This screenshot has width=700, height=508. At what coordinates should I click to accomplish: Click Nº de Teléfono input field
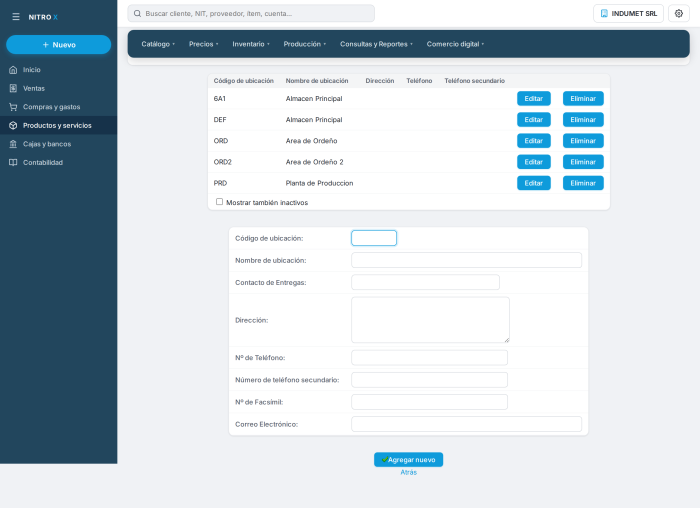pos(429,358)
